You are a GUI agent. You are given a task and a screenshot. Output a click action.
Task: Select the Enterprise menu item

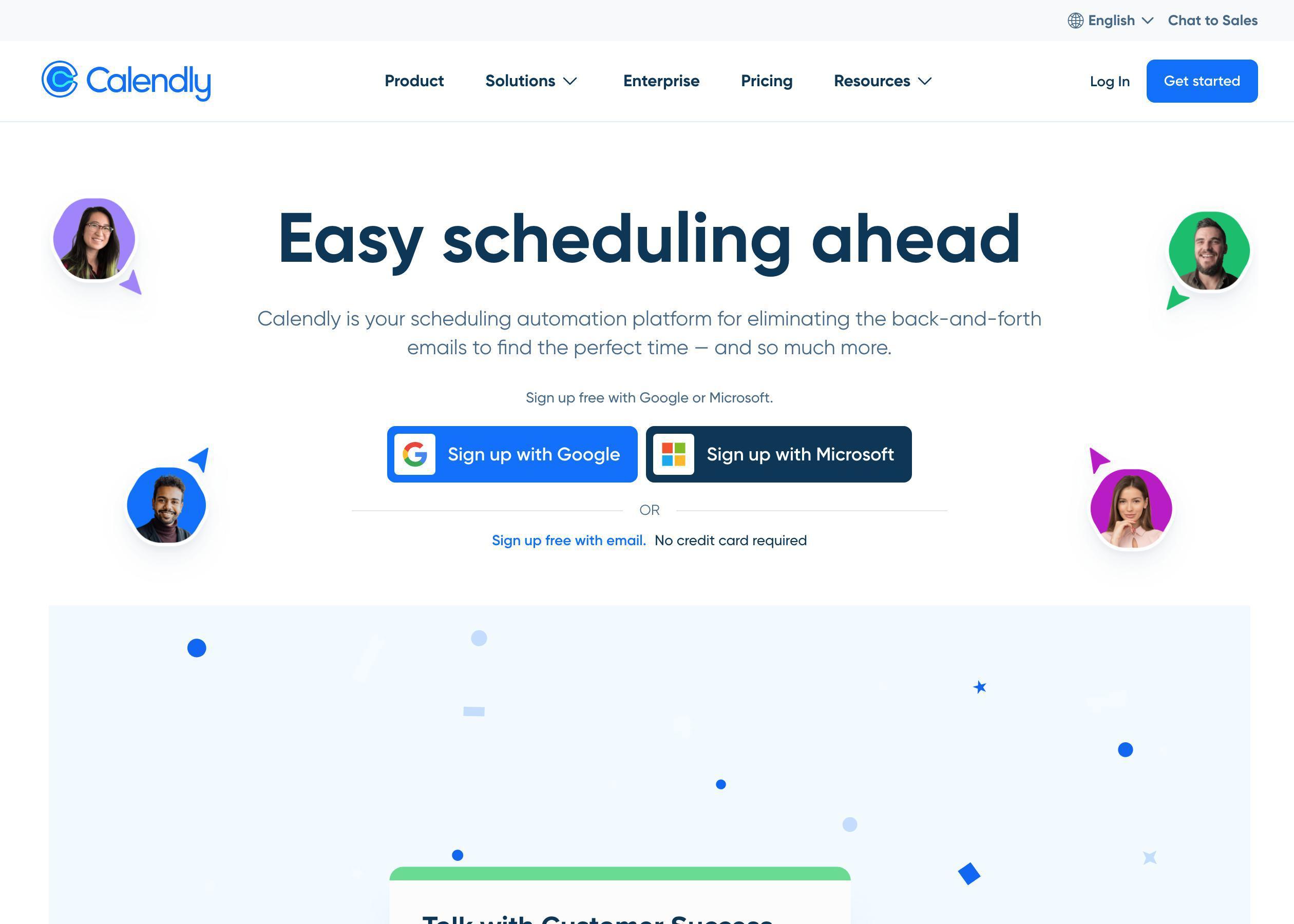pyautogui.click(x=661, y=81)
